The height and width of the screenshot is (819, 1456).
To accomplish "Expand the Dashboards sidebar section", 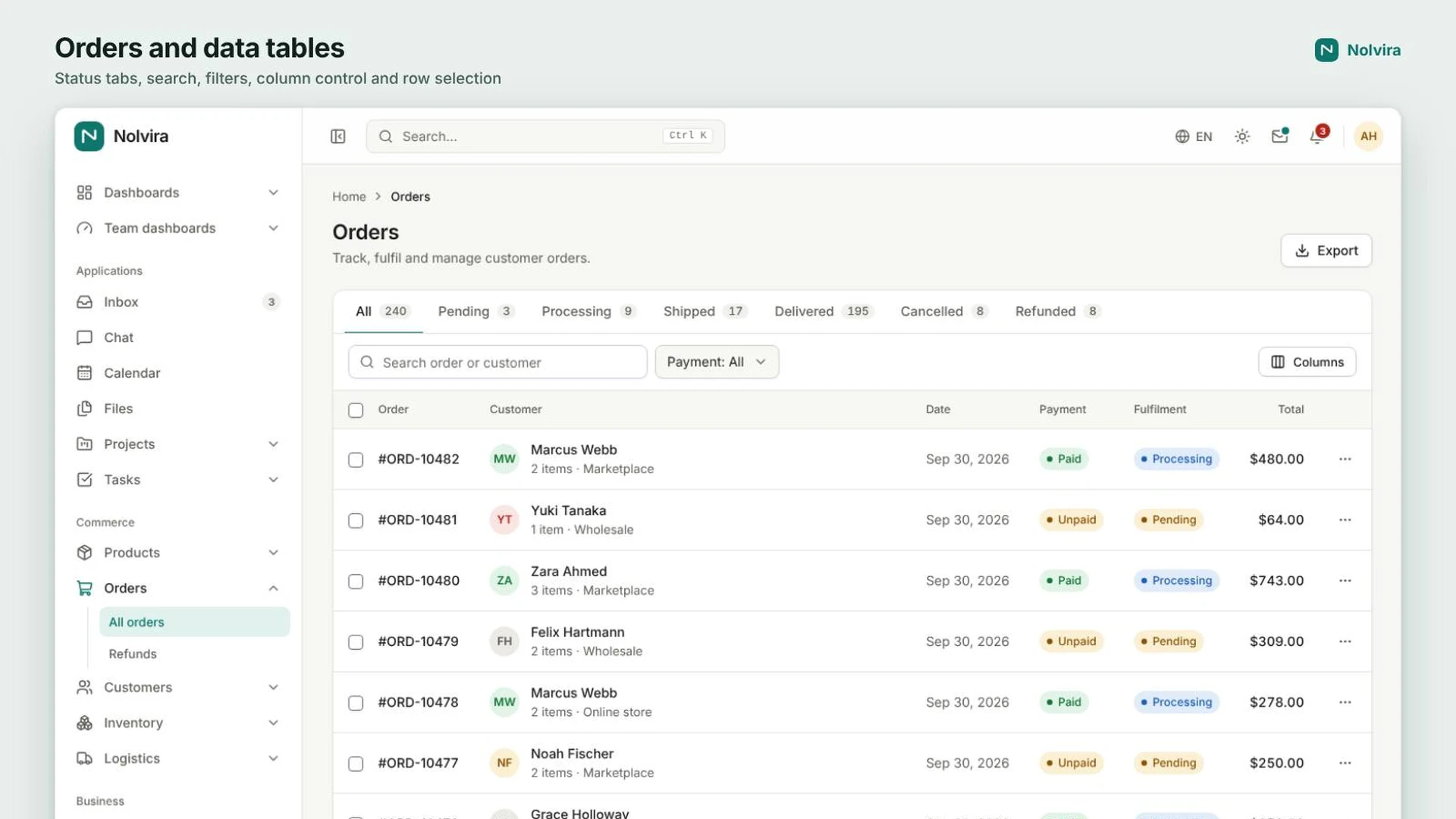I will (177, 193).
